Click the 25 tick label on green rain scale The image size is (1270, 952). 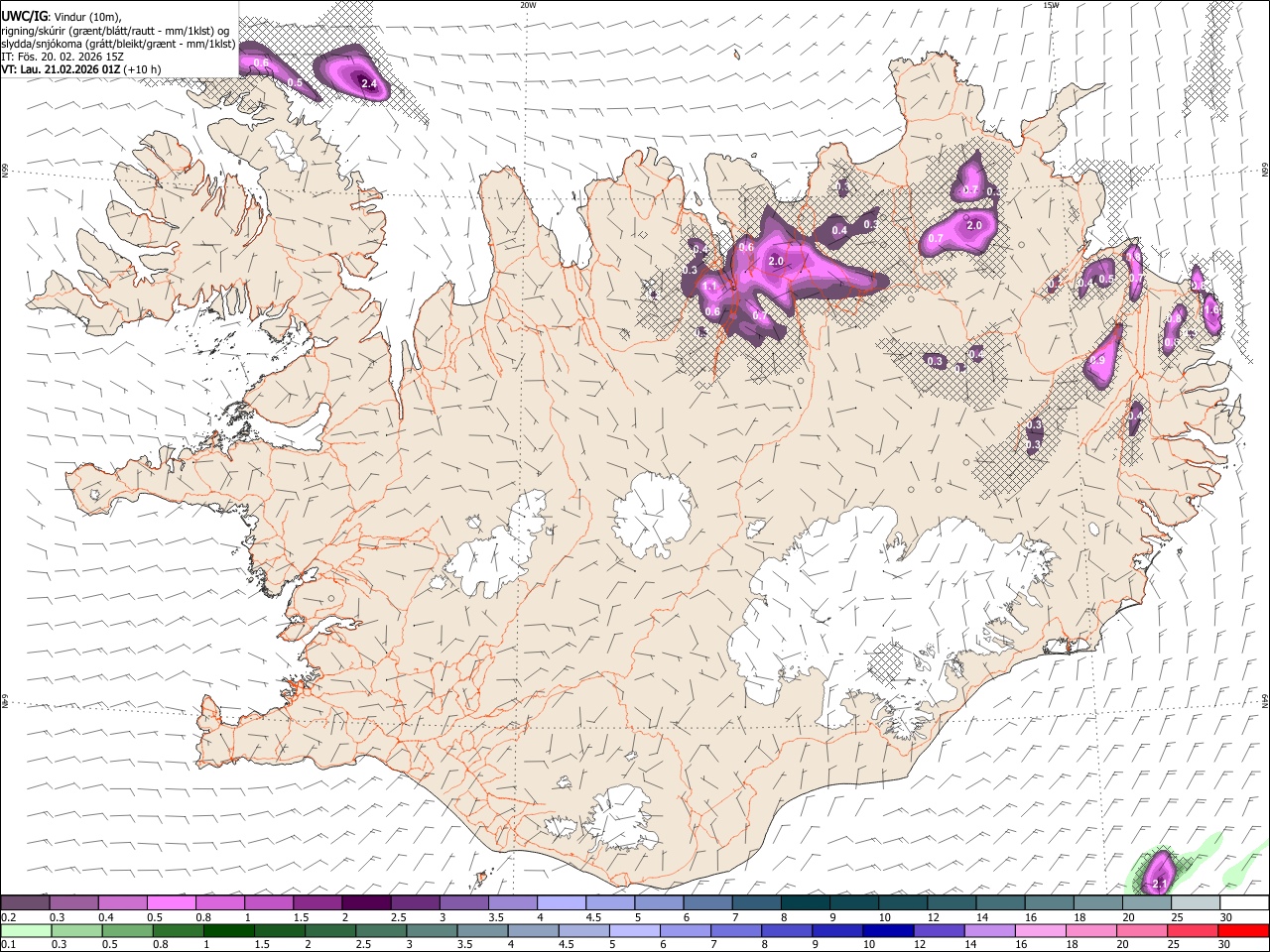coord(1174,944)
